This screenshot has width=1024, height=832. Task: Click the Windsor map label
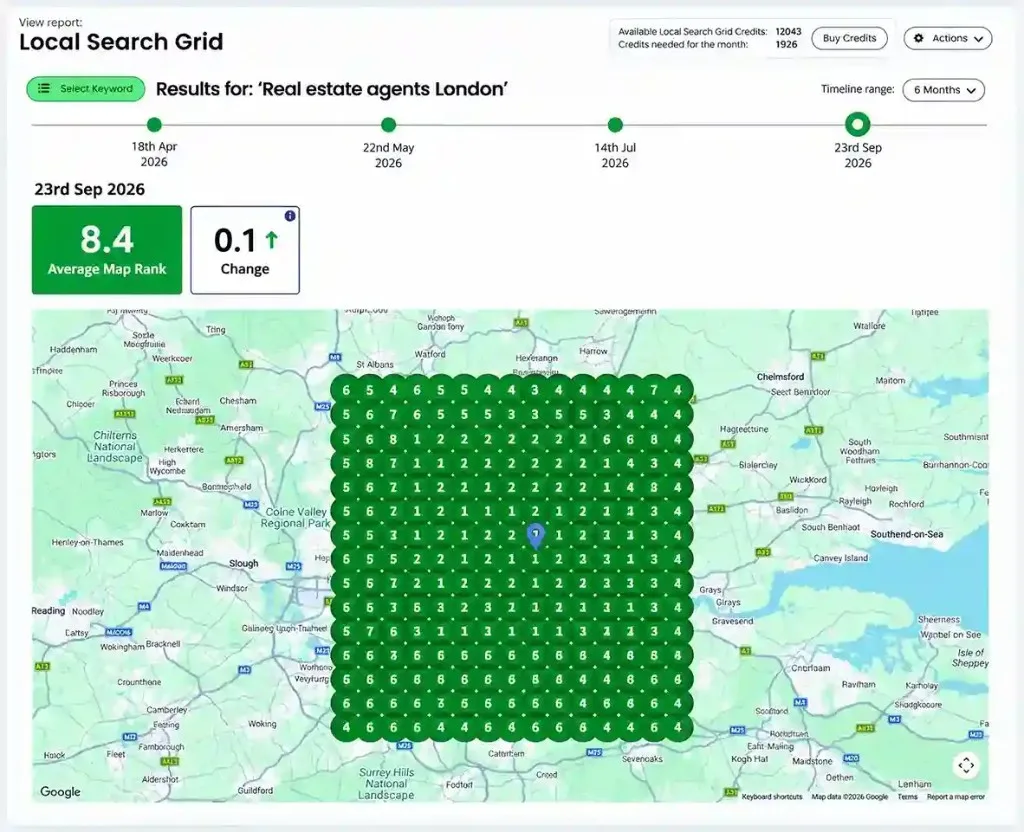[232, 588]
